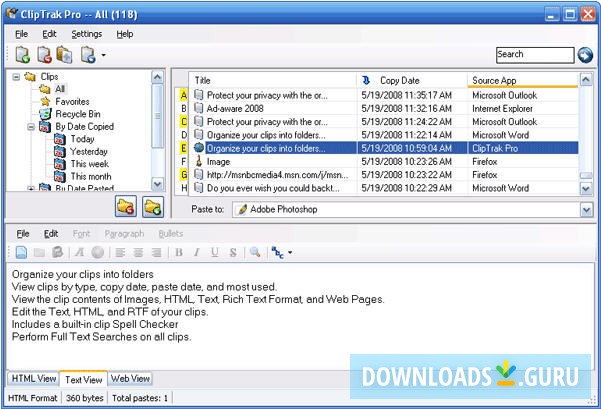The width and height of the screenshot is (601, 409).
Task: Click the paste clip toolbar icon
Action: point(64,55)
